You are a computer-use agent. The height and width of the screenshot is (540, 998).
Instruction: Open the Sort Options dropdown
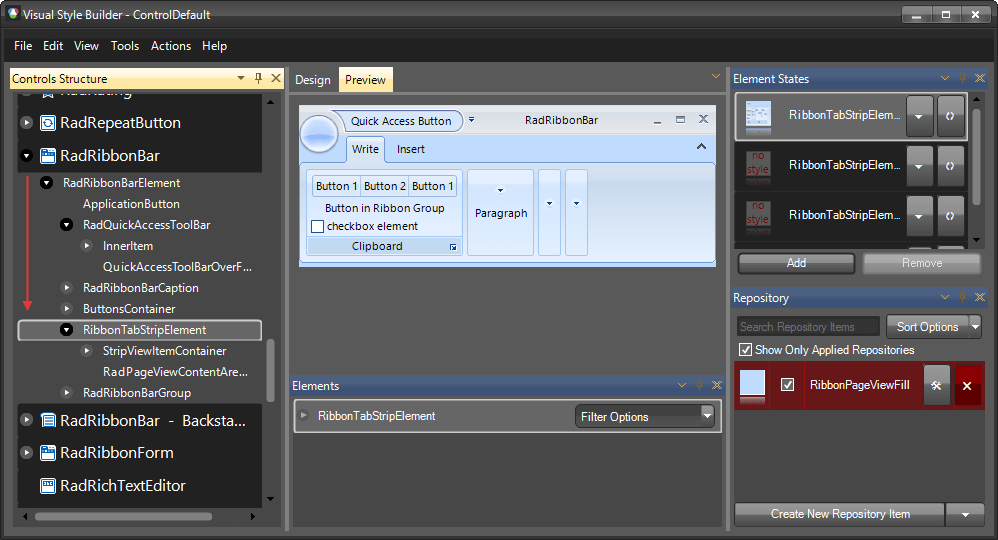click(x=976, y=327)
